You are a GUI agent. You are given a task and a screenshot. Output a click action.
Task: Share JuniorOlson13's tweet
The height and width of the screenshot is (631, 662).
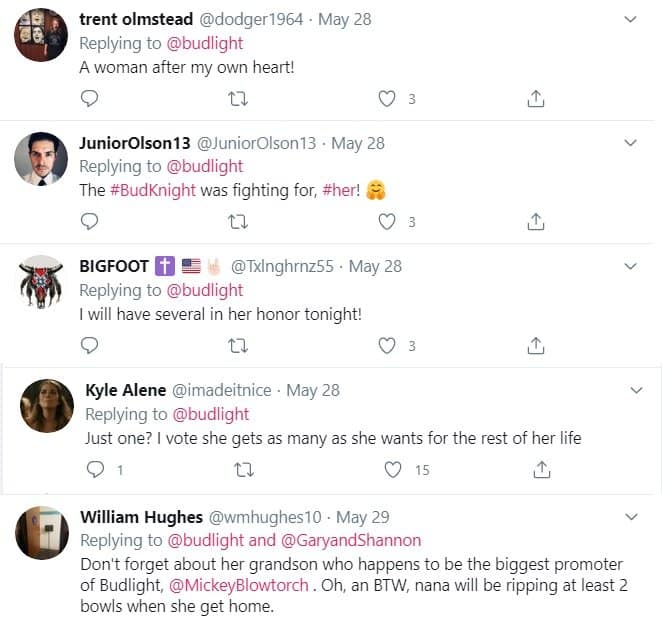[x=535, y=221]
